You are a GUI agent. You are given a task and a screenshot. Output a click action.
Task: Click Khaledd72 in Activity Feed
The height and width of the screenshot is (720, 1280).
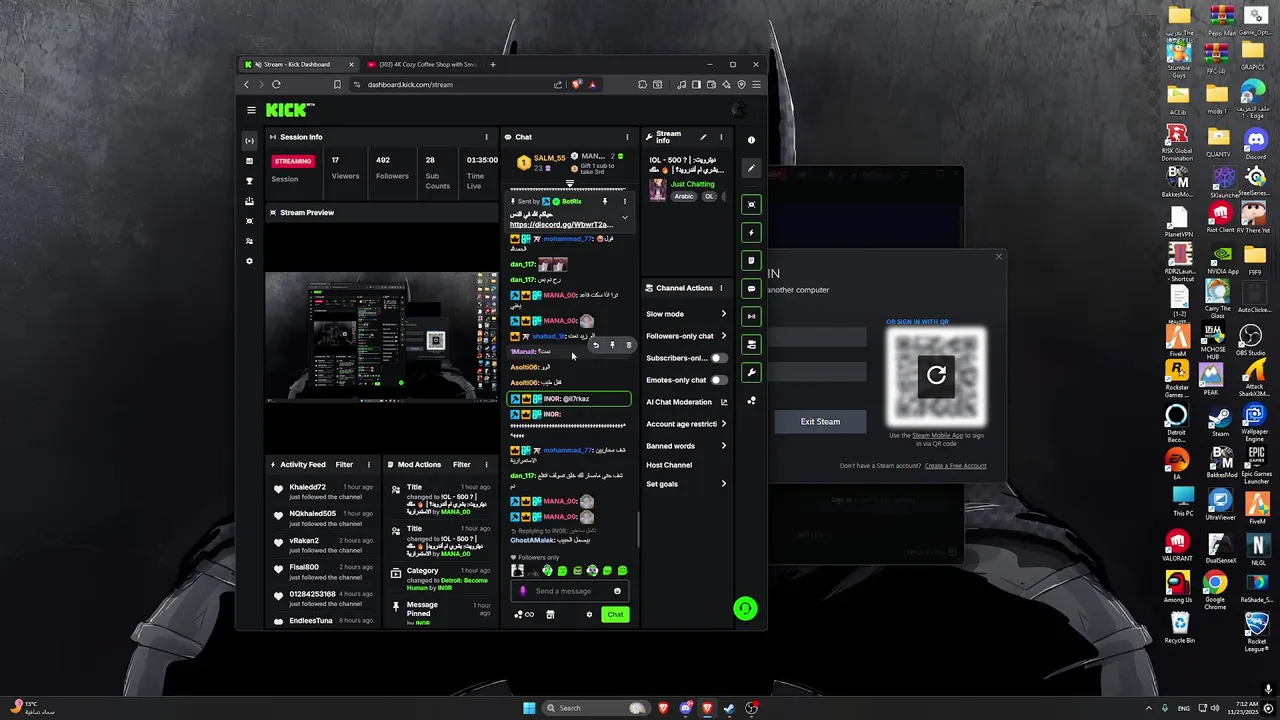[307, 487]
